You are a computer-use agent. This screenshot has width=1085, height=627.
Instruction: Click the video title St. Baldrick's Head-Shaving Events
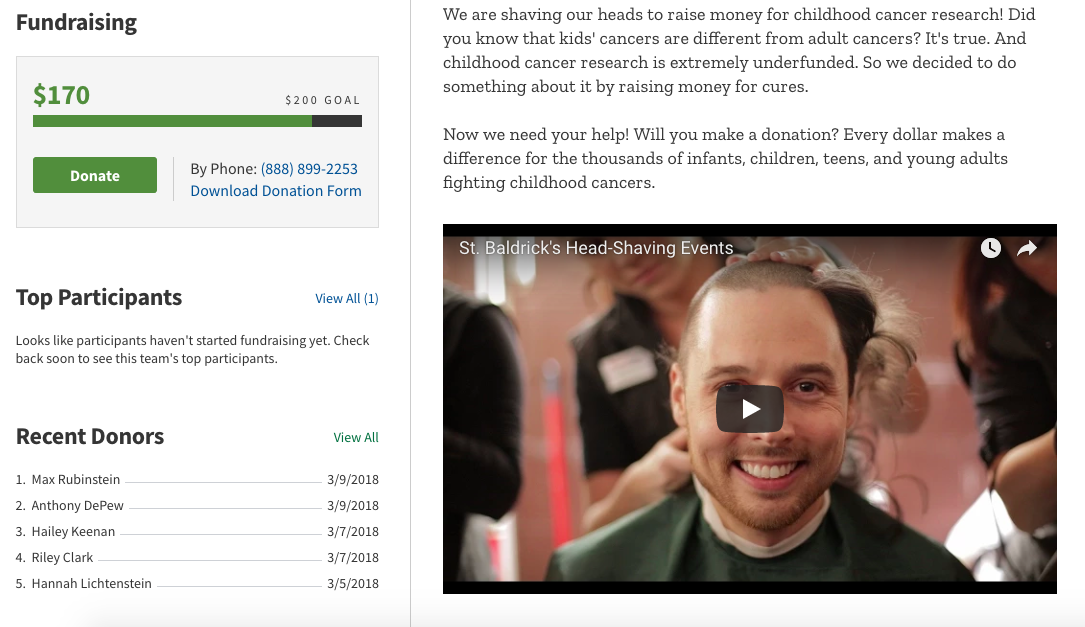tap(596, 248)
